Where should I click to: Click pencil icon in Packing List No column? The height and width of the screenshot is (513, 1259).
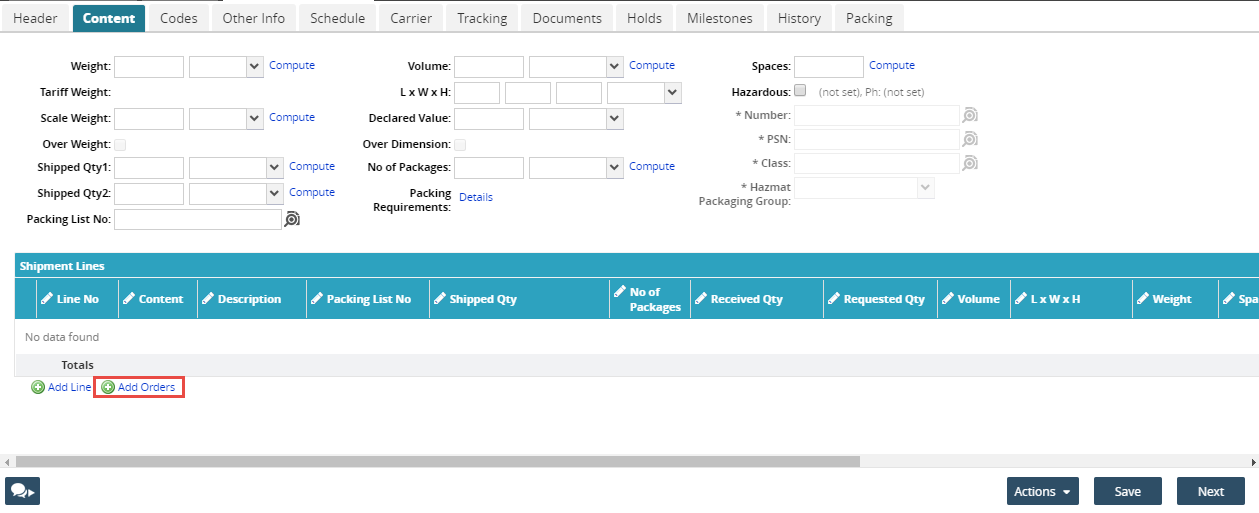click(x=316, y=298)
